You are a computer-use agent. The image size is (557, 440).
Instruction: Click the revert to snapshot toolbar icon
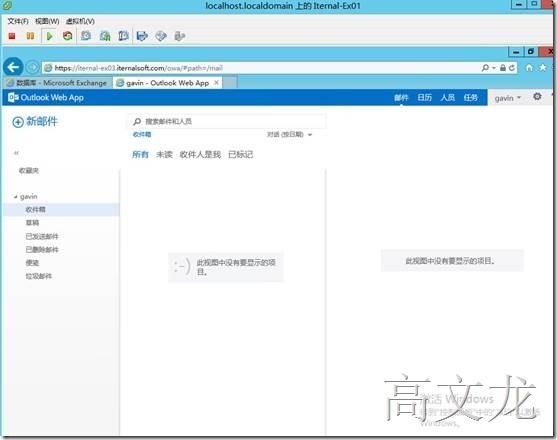pyautogui.click(x=105, y=36)
